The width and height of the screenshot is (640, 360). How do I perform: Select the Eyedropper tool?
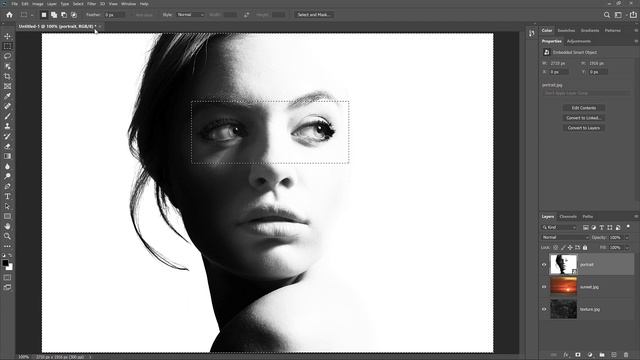(x=7, y=96)
